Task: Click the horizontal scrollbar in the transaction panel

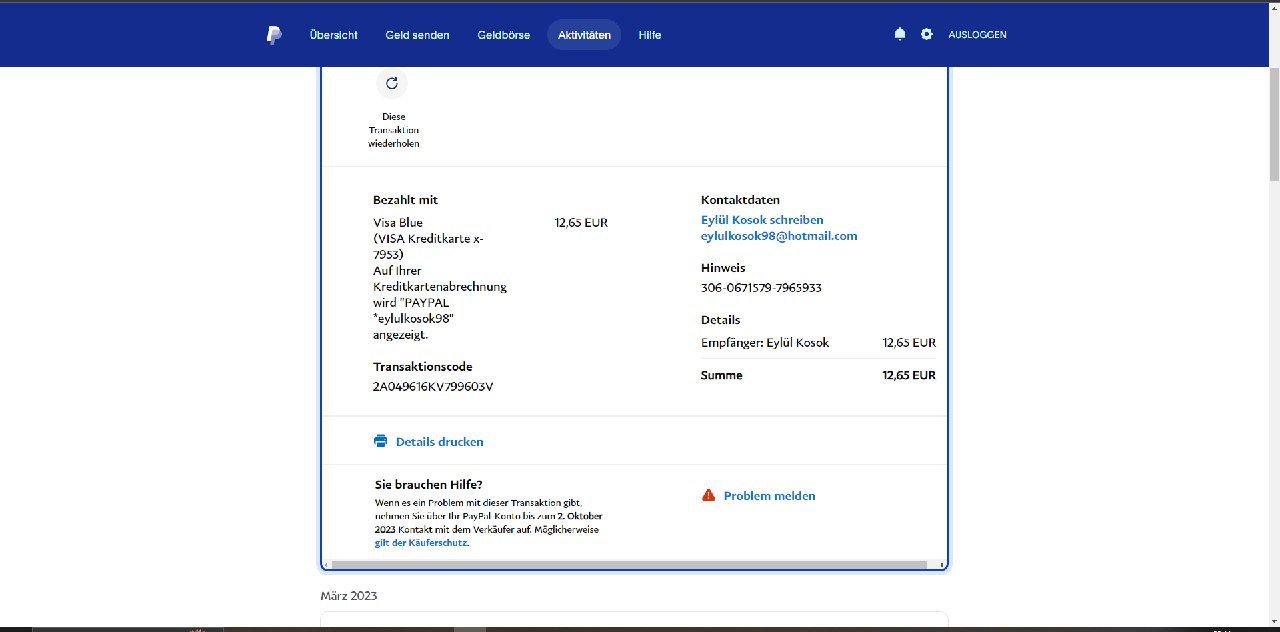Action: (629, 565)
